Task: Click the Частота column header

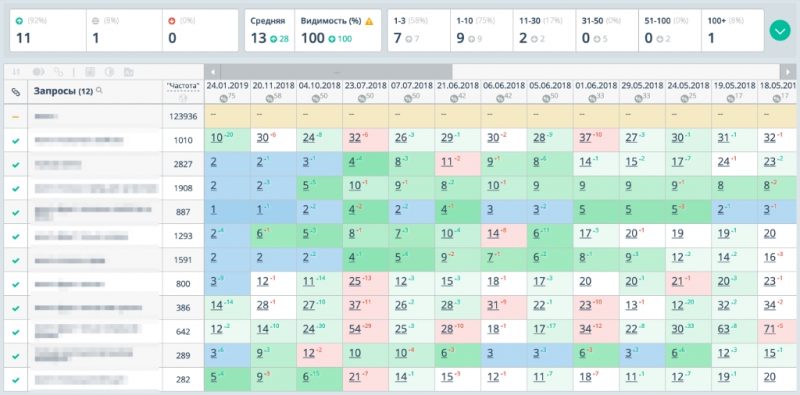Action: 183,86
